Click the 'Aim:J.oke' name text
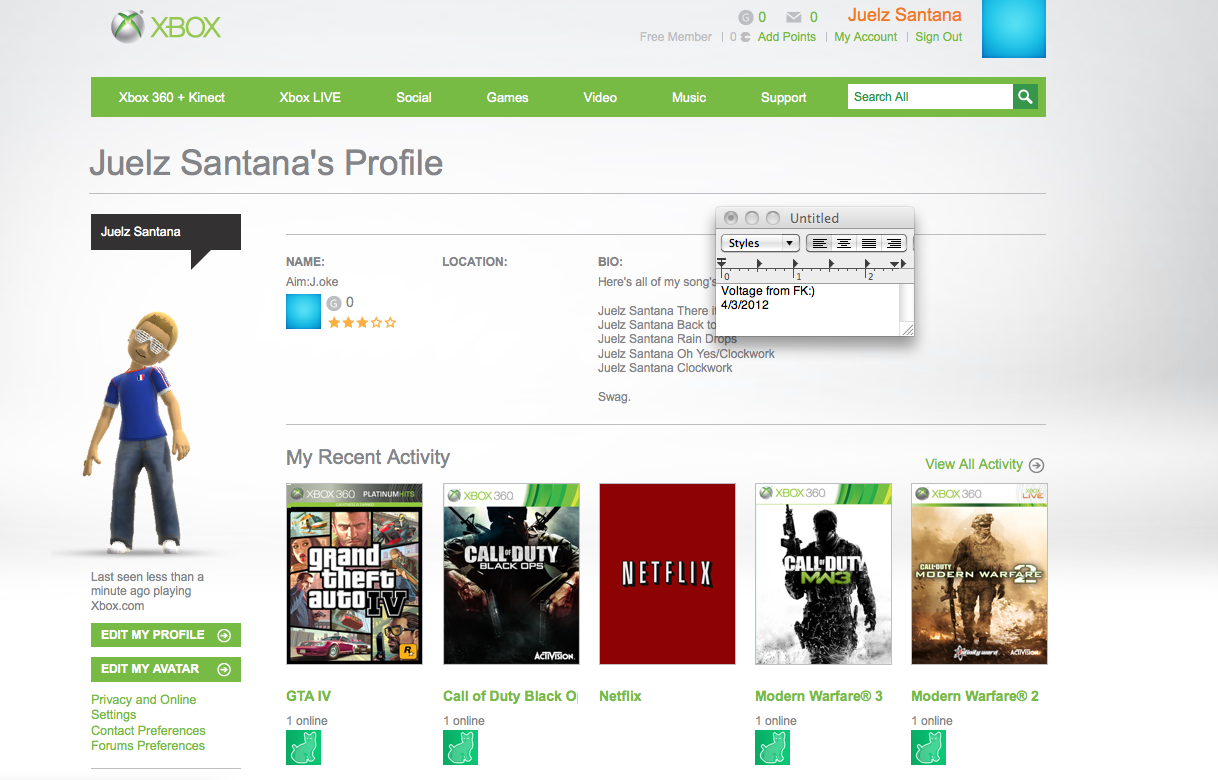This screenshot has height=780, width=1218. (x=312, y=282)
